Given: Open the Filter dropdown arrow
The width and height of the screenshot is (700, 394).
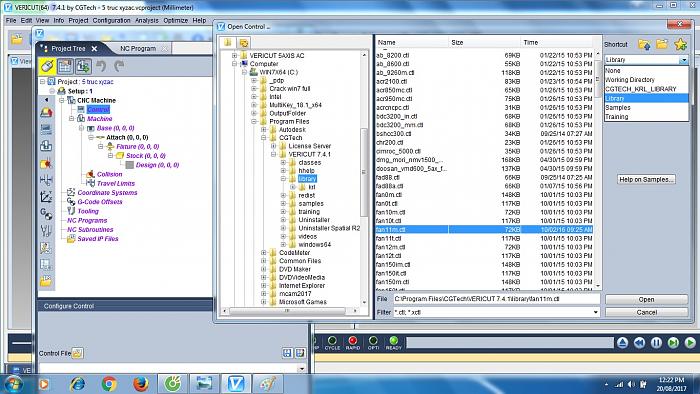Looking at the screenshot, I should [596, 312].
